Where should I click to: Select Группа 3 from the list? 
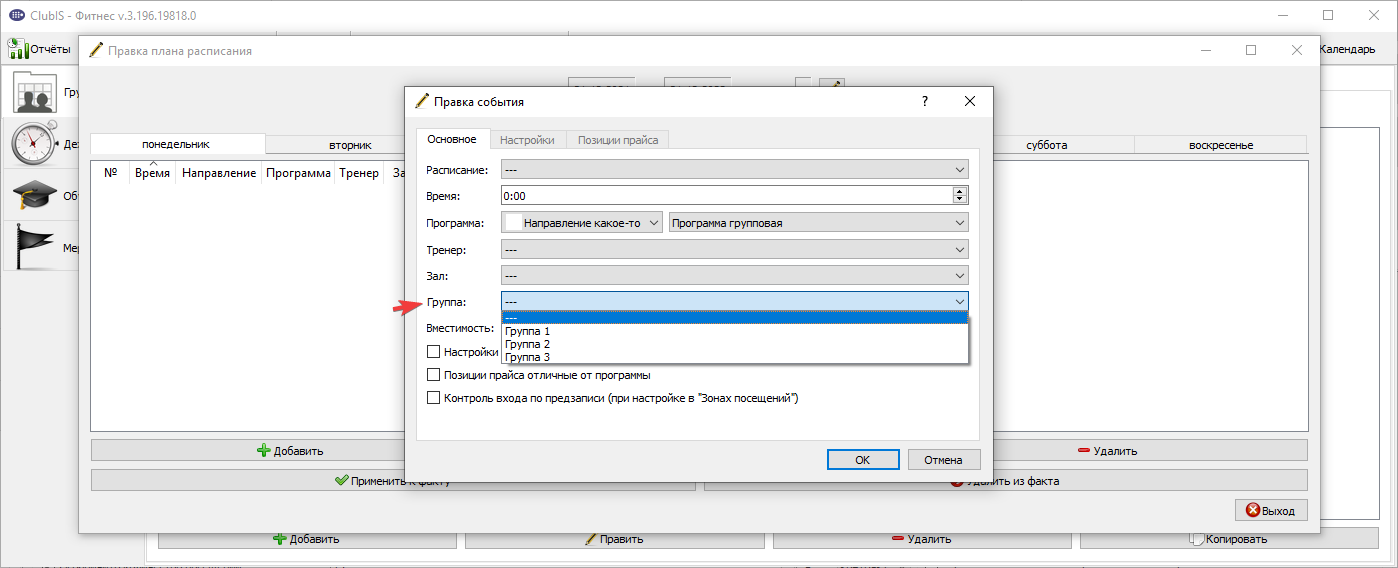735,357
